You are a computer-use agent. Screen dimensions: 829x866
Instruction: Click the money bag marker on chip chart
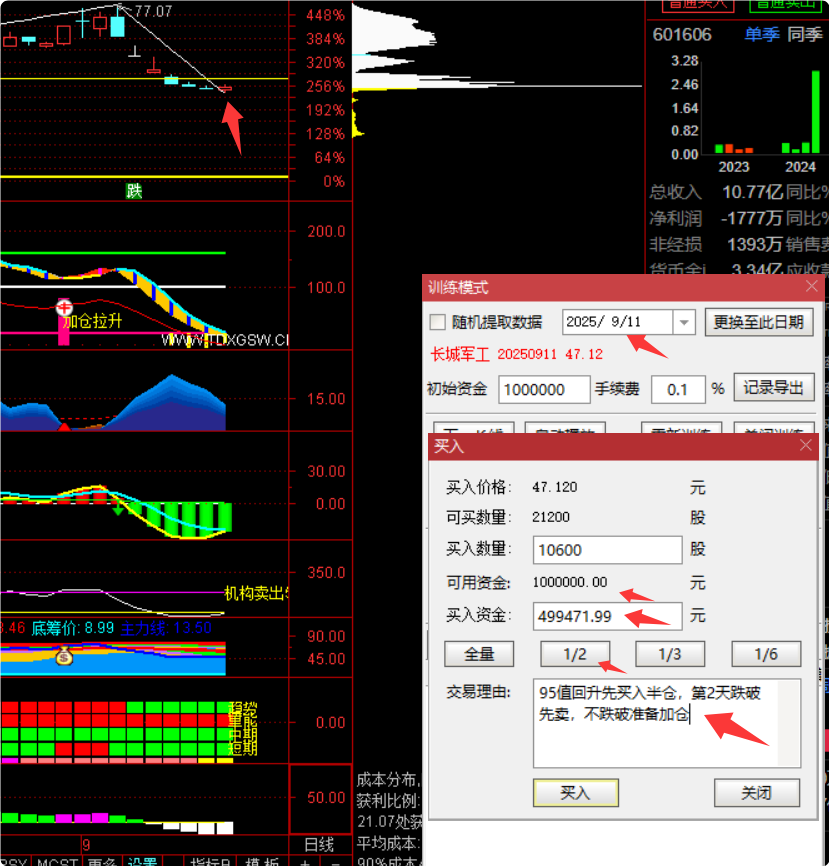tap(64, 656)
